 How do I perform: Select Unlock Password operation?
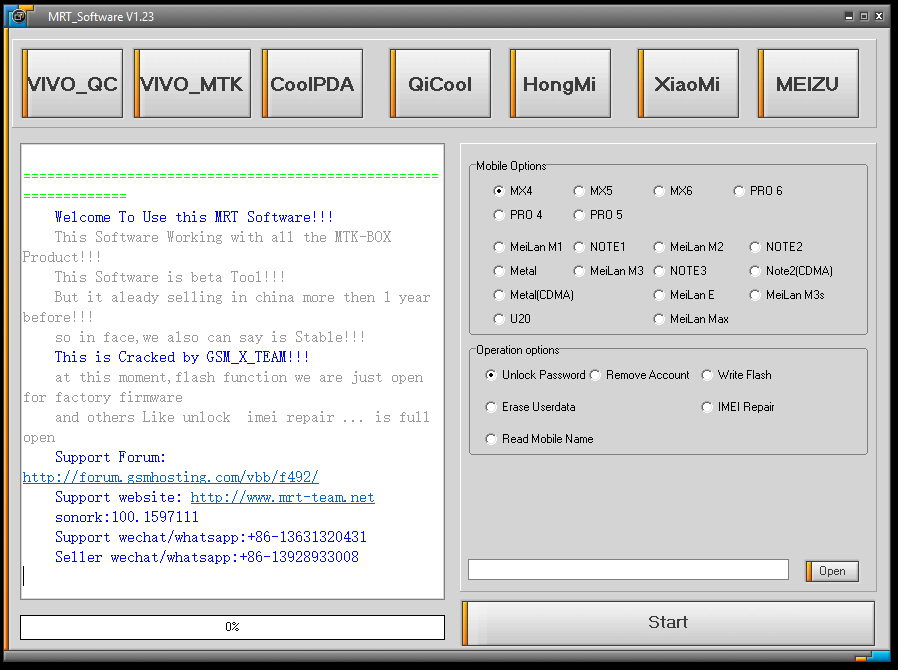(535, 375)
